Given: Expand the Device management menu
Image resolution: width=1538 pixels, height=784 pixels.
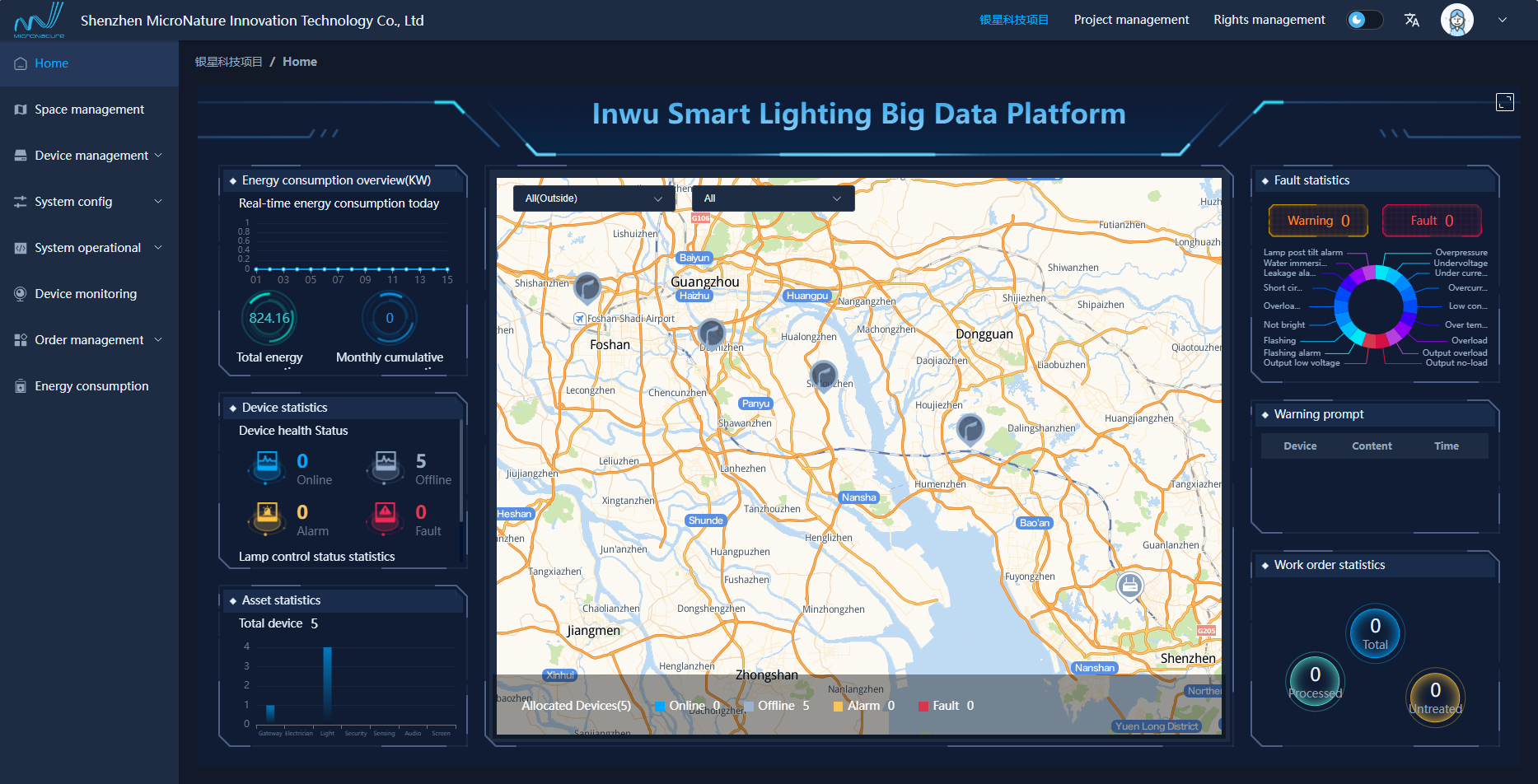Looking at the screenshot, I should tap(89, 156).
